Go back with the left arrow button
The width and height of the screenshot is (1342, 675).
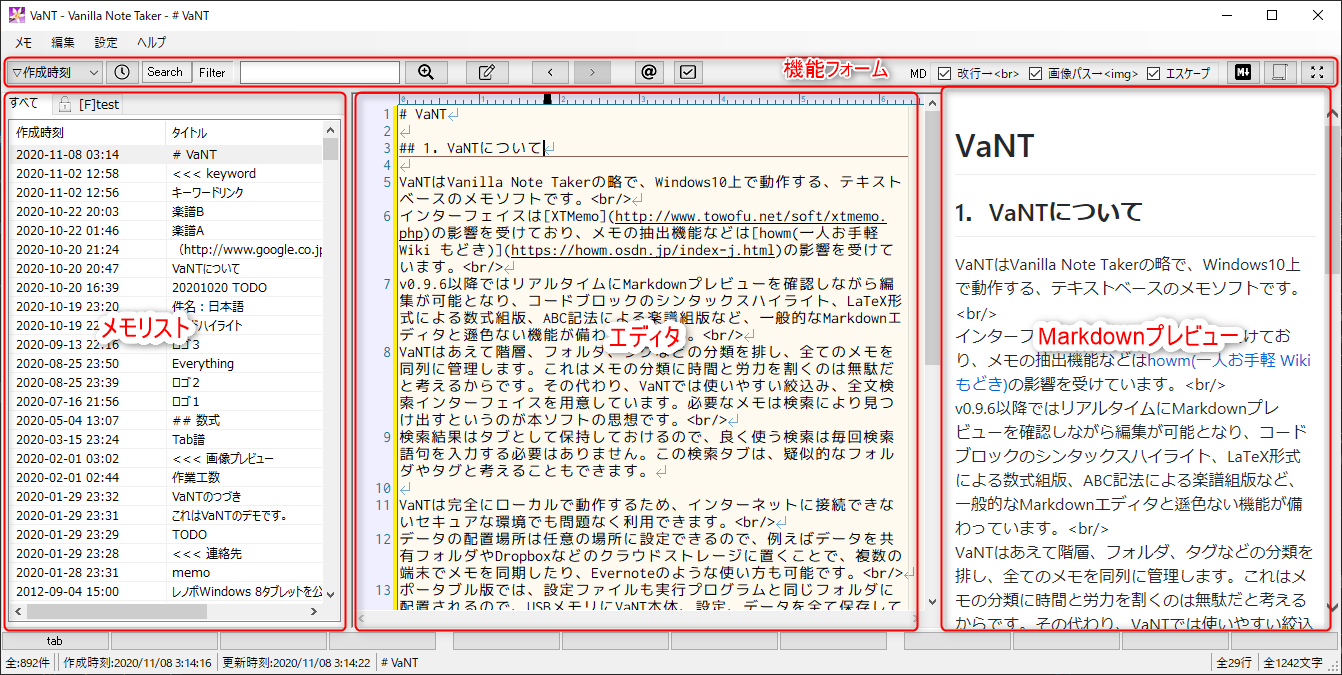pyautogui.click(x=551, y=72)
